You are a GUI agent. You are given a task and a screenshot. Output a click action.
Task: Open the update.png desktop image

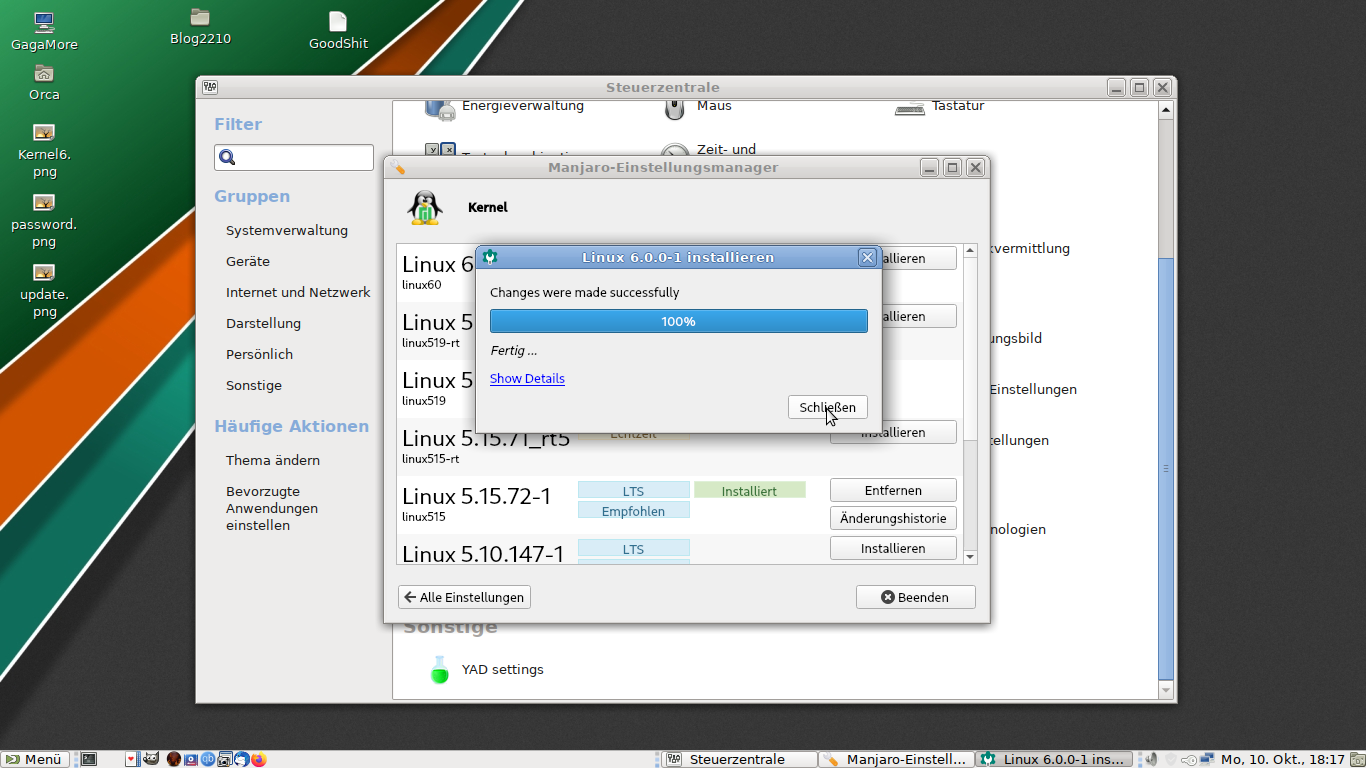(x=43, y=272)
